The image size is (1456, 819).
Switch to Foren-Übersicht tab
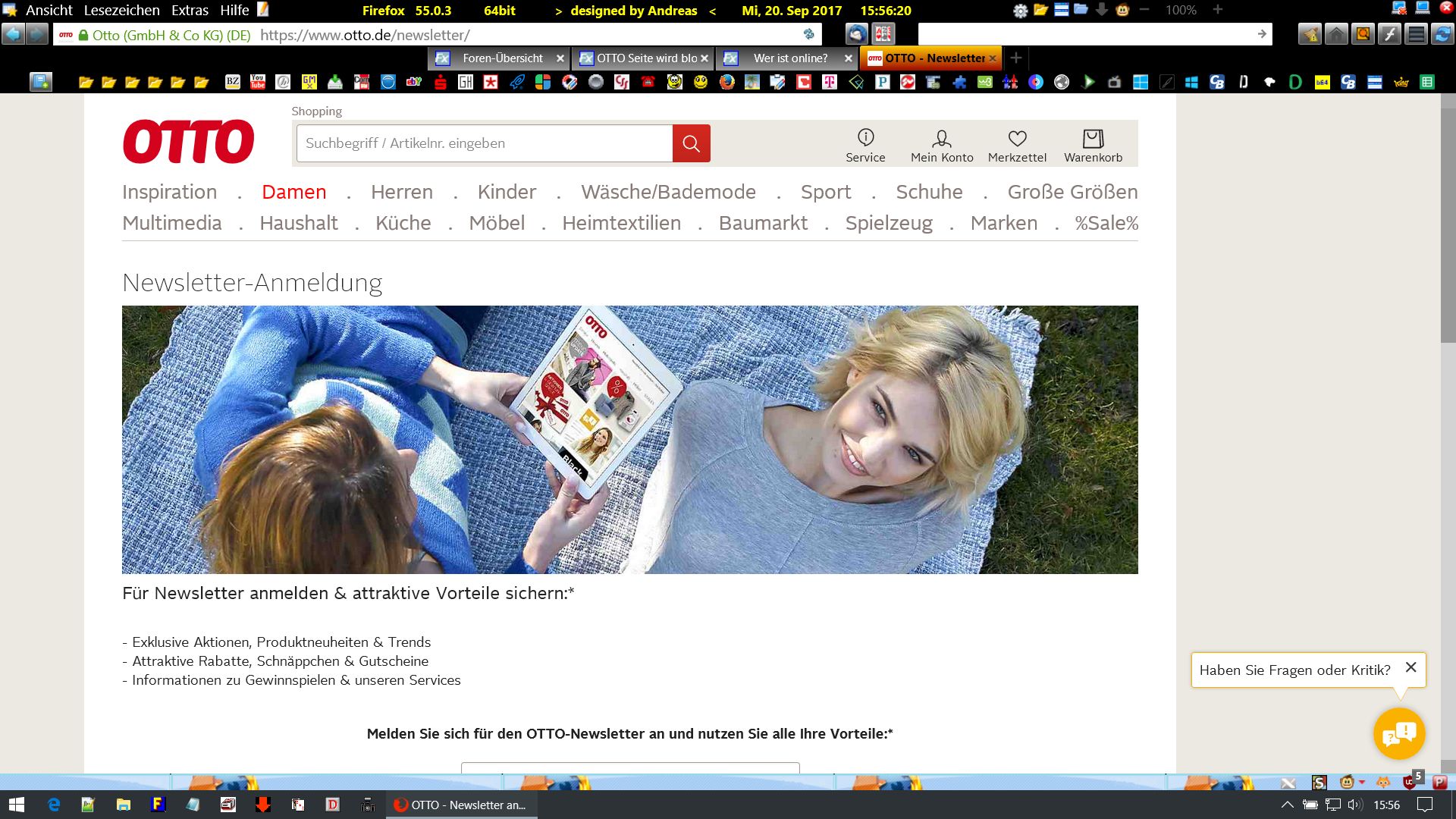click(502, 58)
